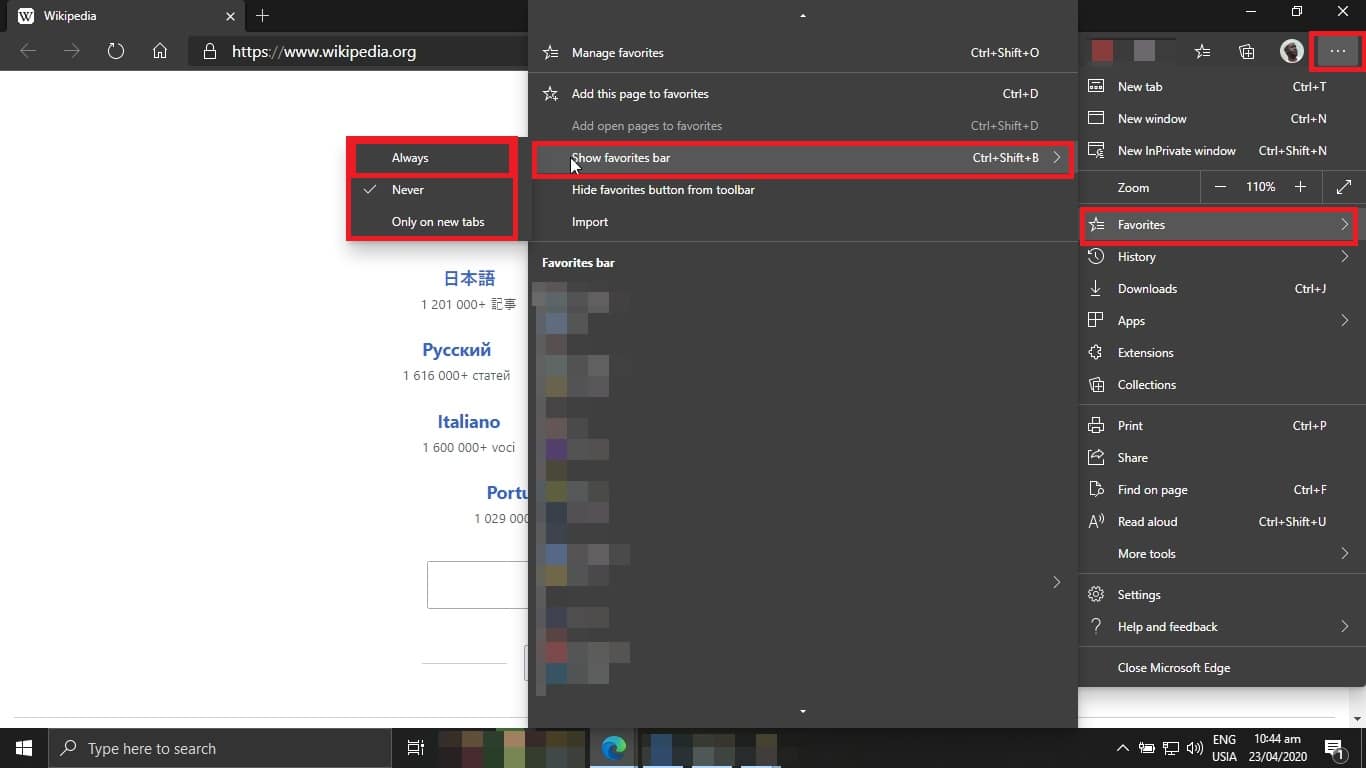Open ENG language indicator
Screen dimensions: 1366x768
coord(1224,748)
